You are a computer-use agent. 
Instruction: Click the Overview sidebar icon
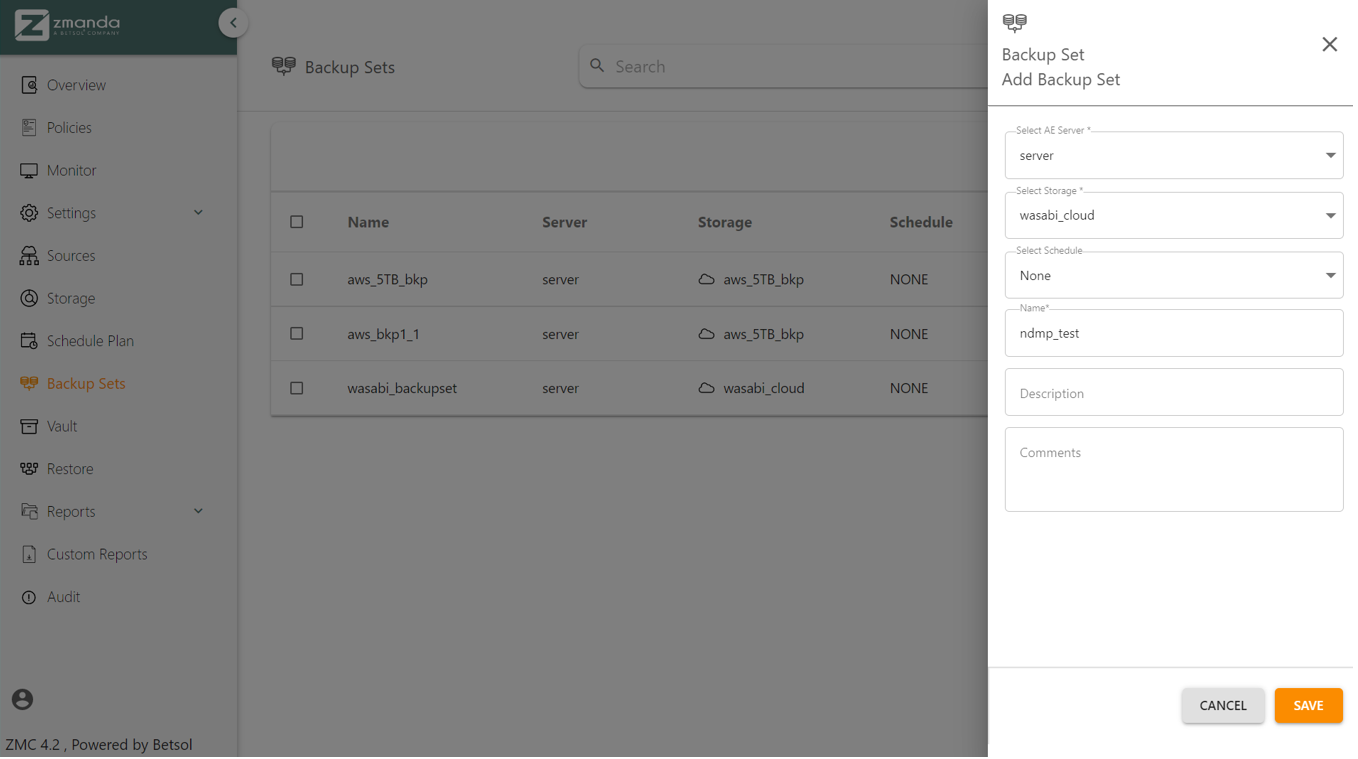pyautogui.click(x=29, y=85)
